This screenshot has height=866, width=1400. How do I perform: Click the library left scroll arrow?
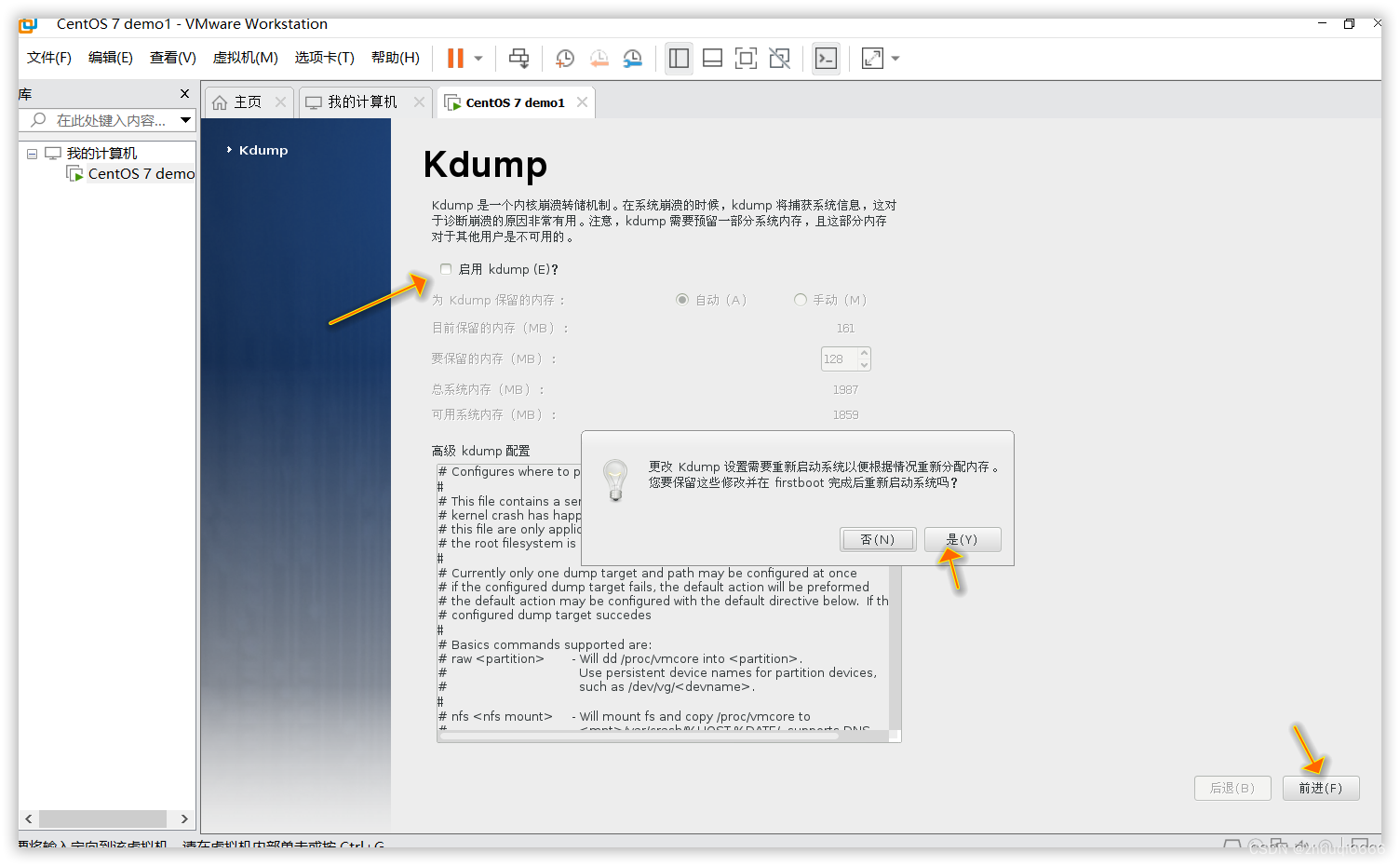29,819
